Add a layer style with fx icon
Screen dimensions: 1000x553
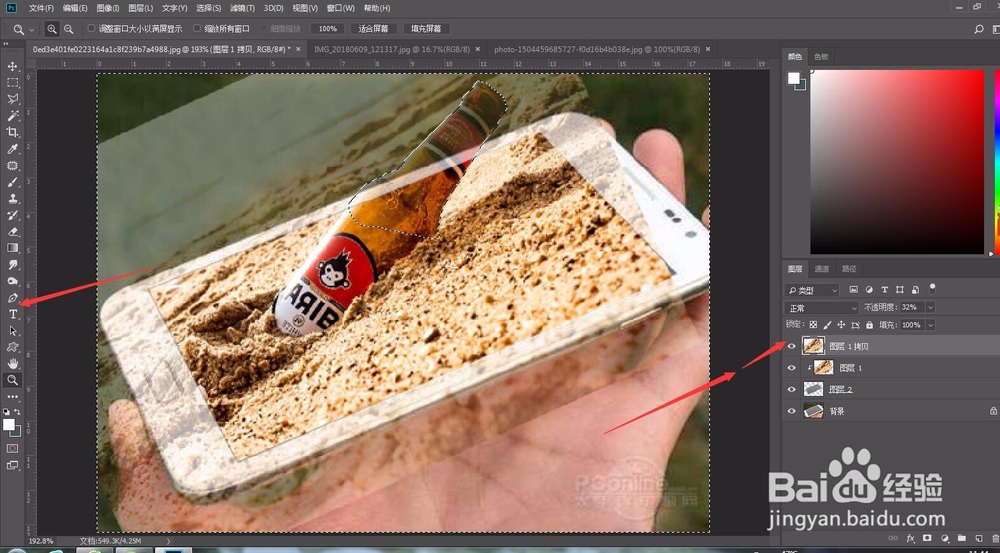910,539
